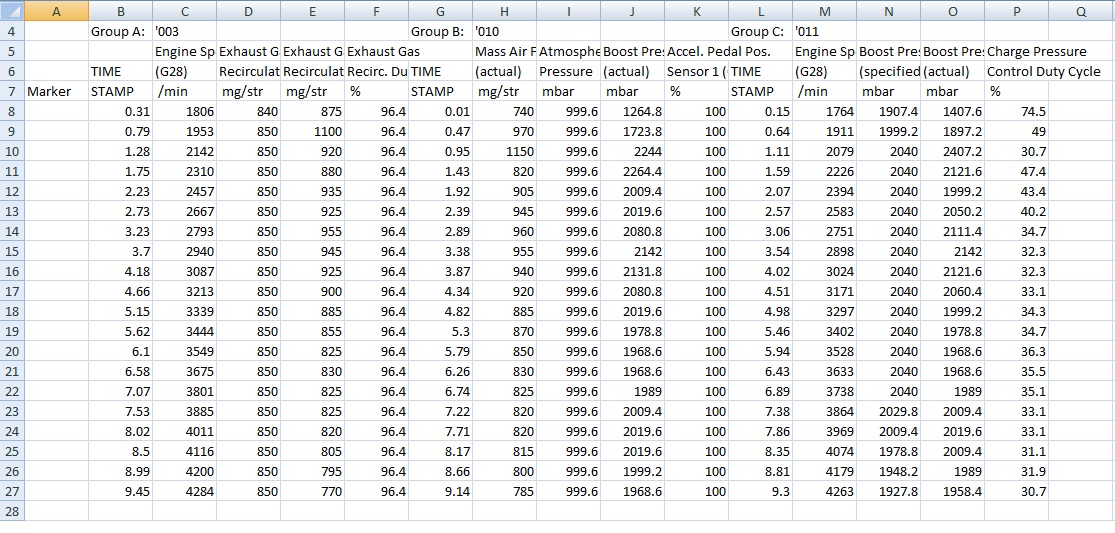Click cell with value 2407.2
Viewport: 1115px width, 533px height.
(x=952, y=151)
